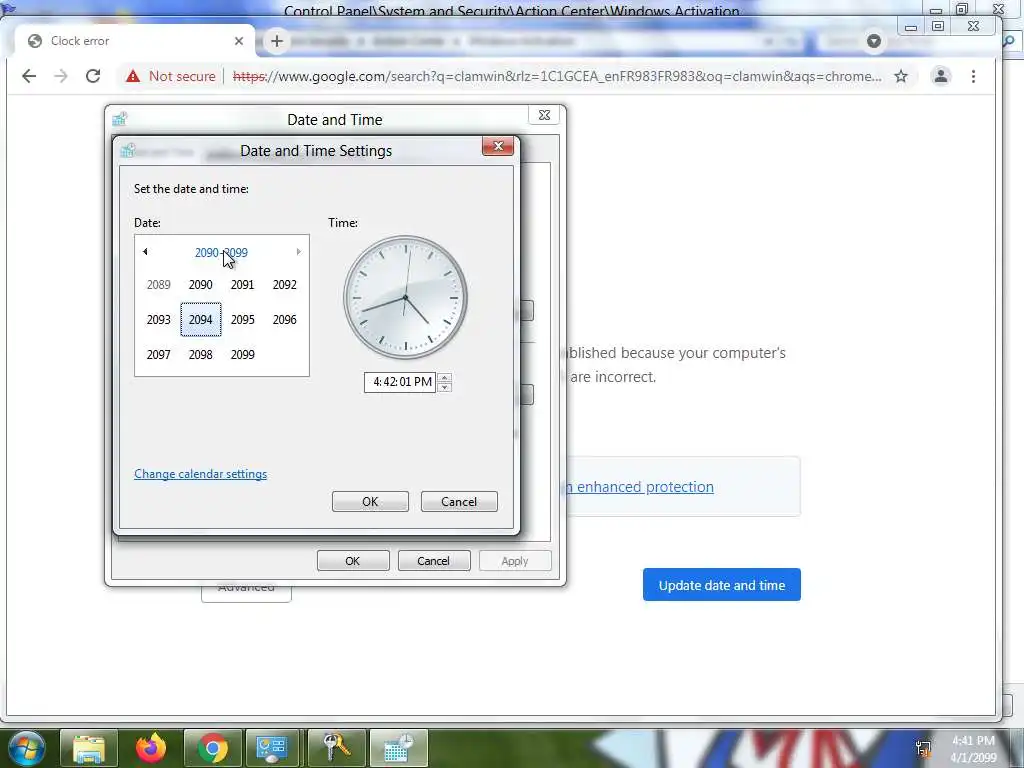Click Cancel in Date and Time window
The height and width of the screenshot is (768, 1024).
tap(434, 561)
